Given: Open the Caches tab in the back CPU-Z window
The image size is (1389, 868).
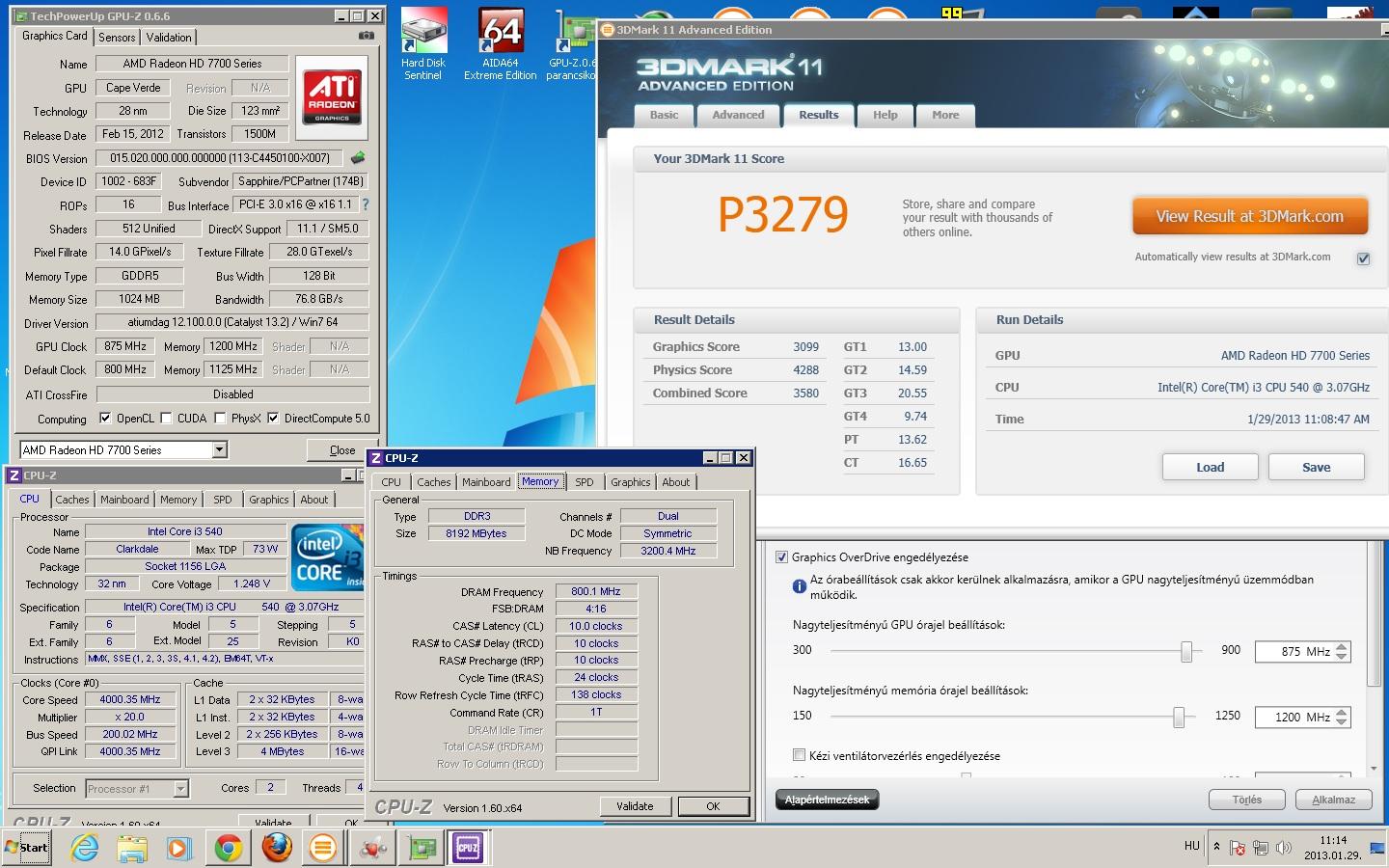Looking at the screenshot, I should pos(72,500).
